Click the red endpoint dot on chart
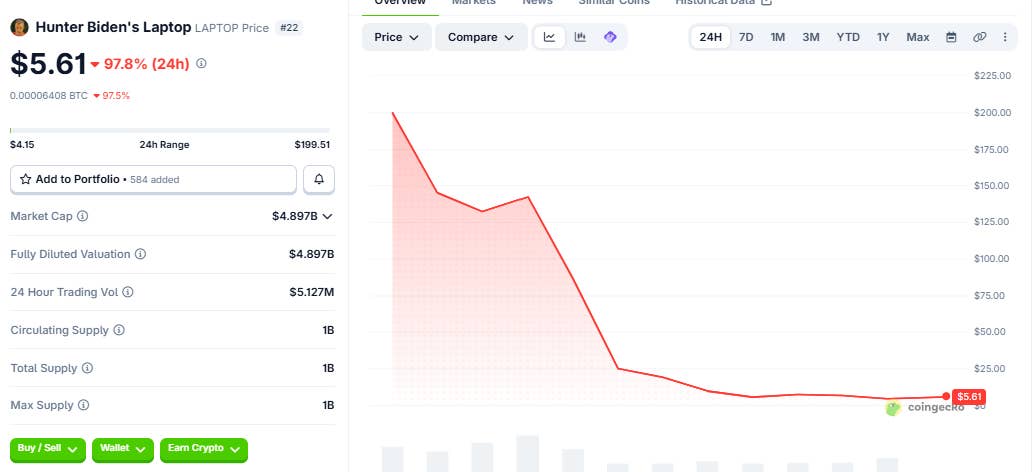The image size is (1036, 472). pos(947,397)
